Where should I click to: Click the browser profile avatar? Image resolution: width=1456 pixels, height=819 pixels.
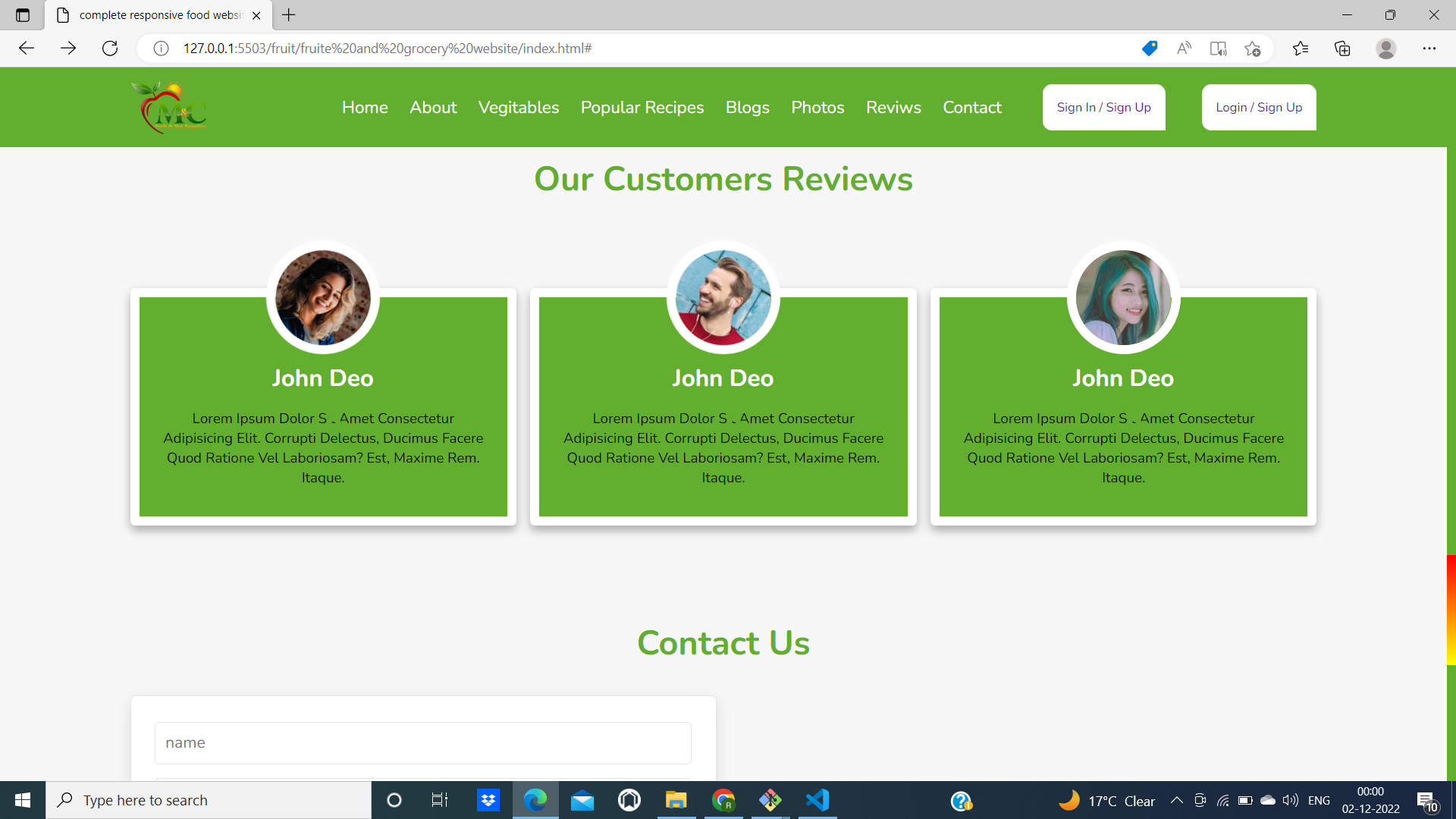(1387, 49)
